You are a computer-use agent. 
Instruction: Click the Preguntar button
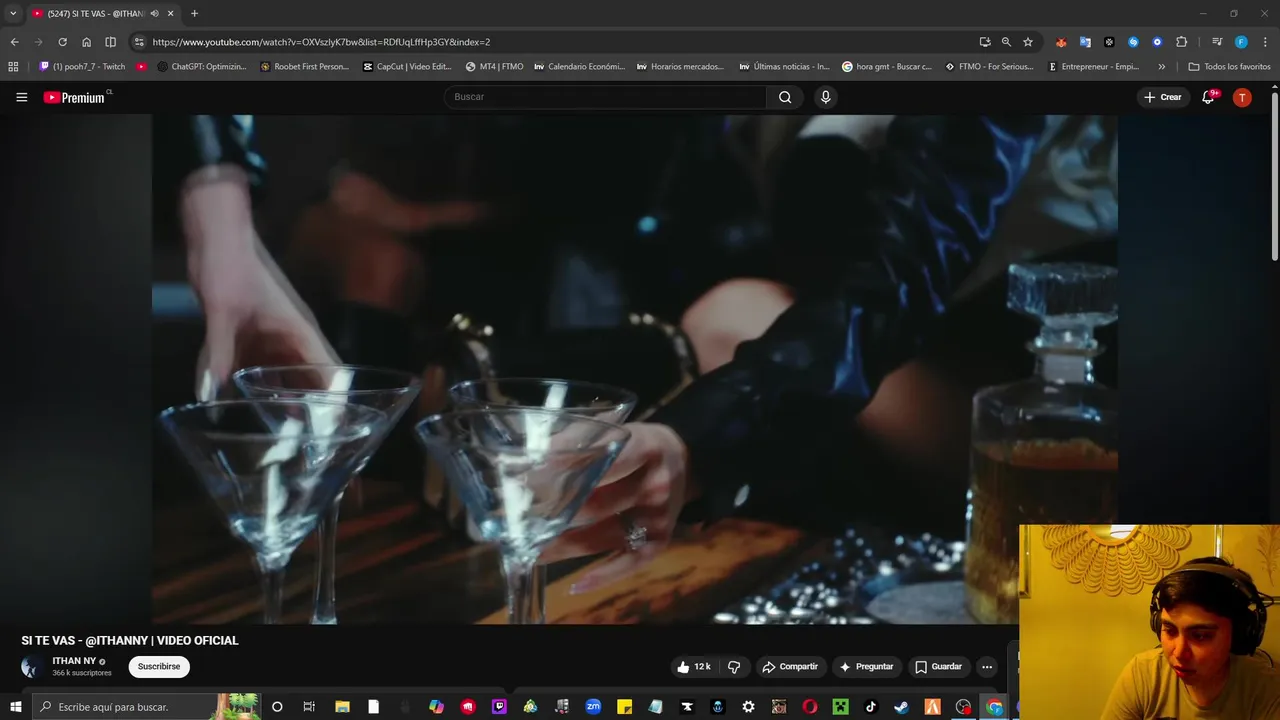point(866,667)
